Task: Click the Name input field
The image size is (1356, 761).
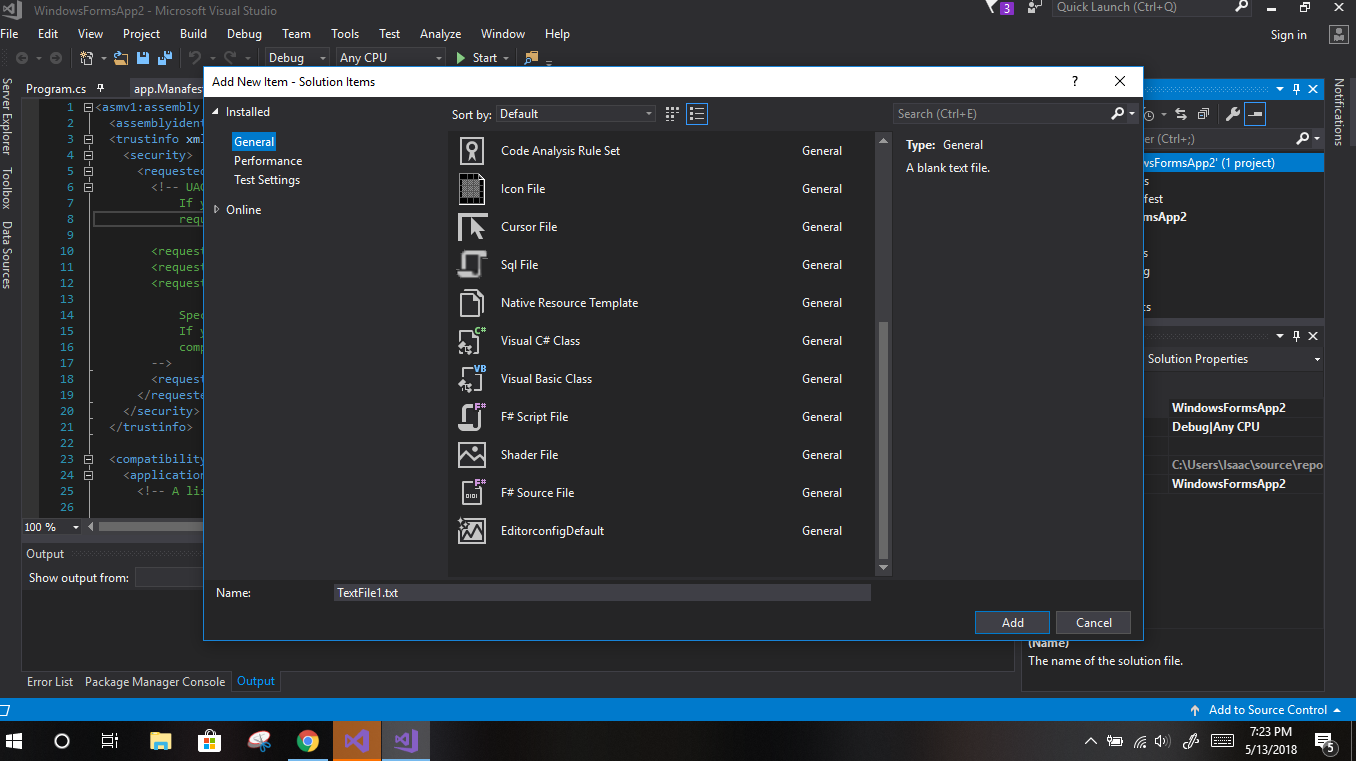Action: [602, 593]
